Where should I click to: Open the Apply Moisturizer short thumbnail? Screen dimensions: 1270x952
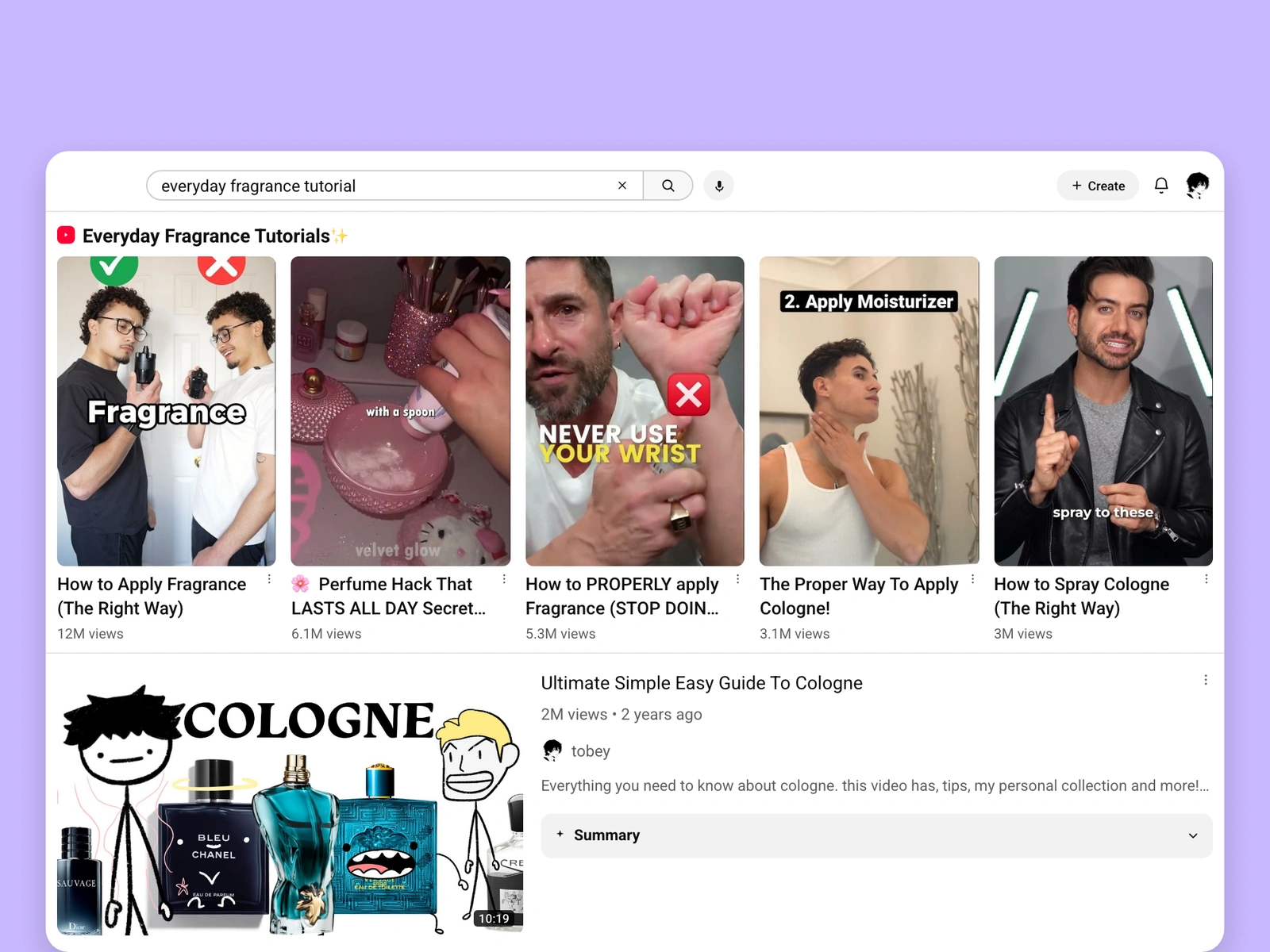tap(869, 411)
